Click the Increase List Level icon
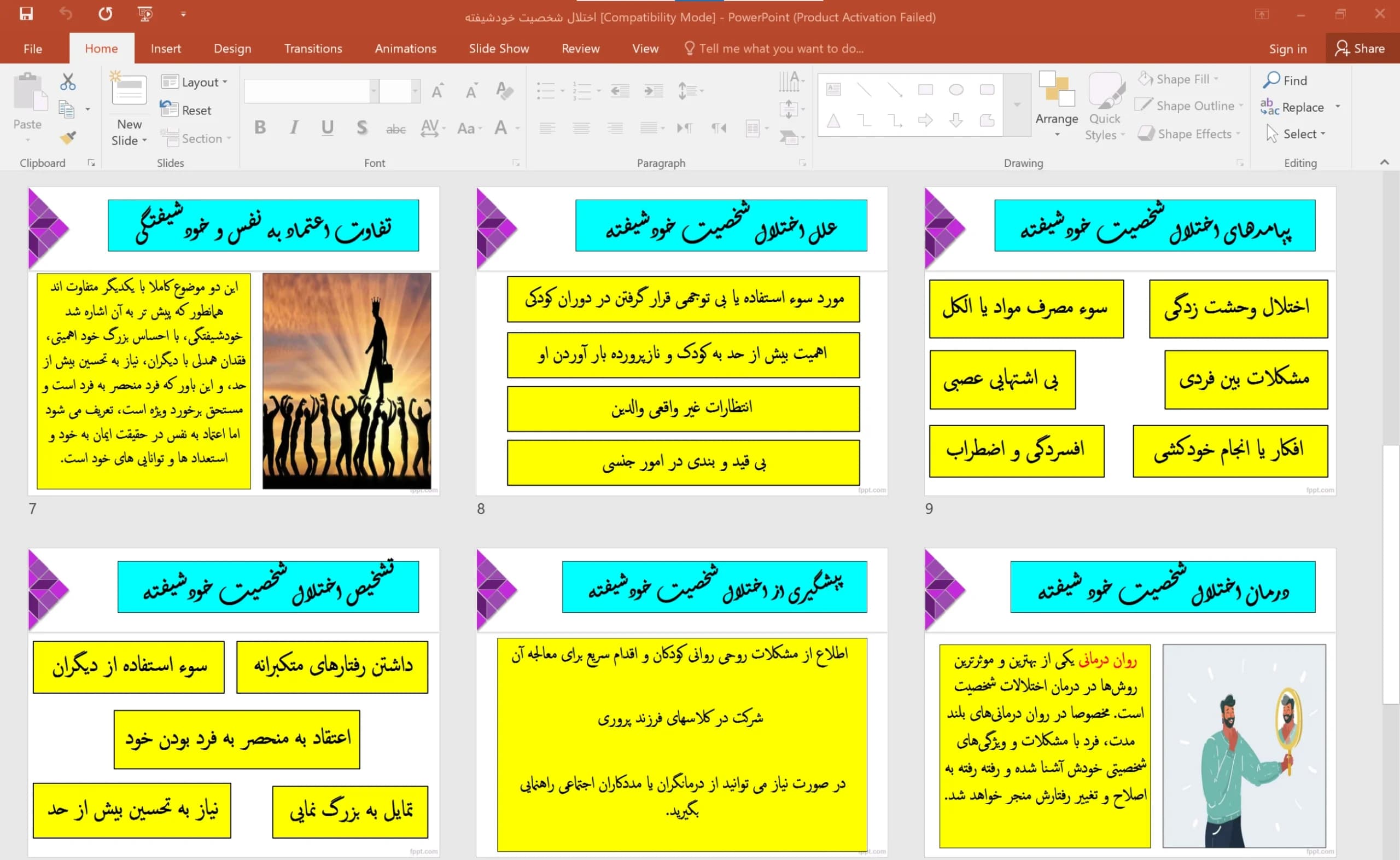Viewport: 1400px width, 860px height. pyautogui.click(x=654, y=90)
